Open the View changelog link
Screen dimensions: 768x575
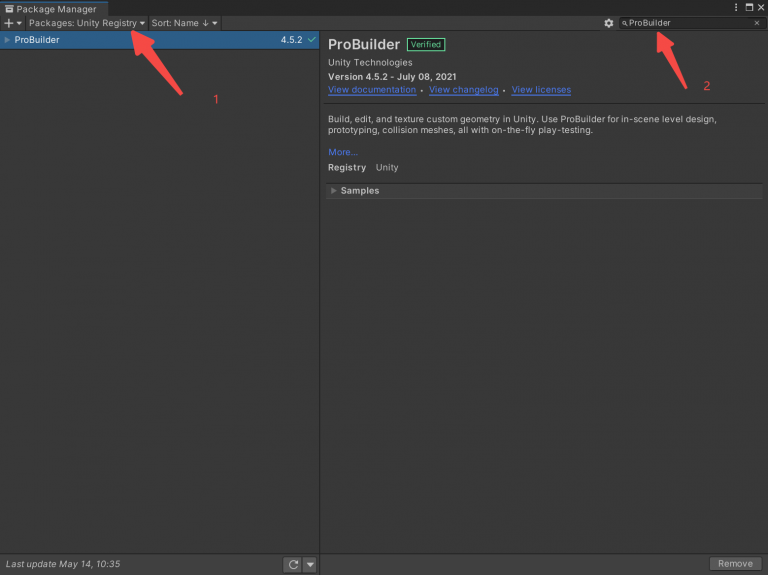(464, 90)
